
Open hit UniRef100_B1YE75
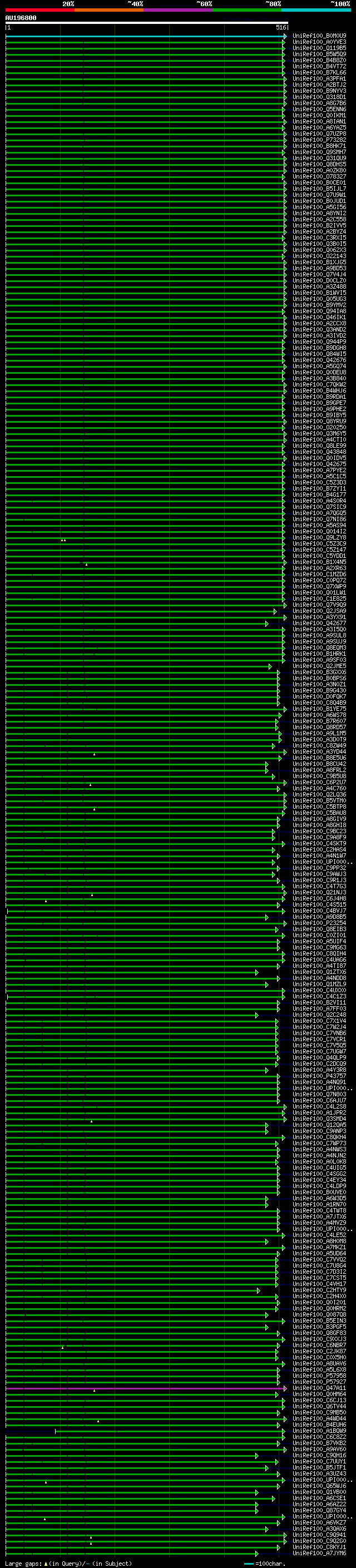click(319, 709)
